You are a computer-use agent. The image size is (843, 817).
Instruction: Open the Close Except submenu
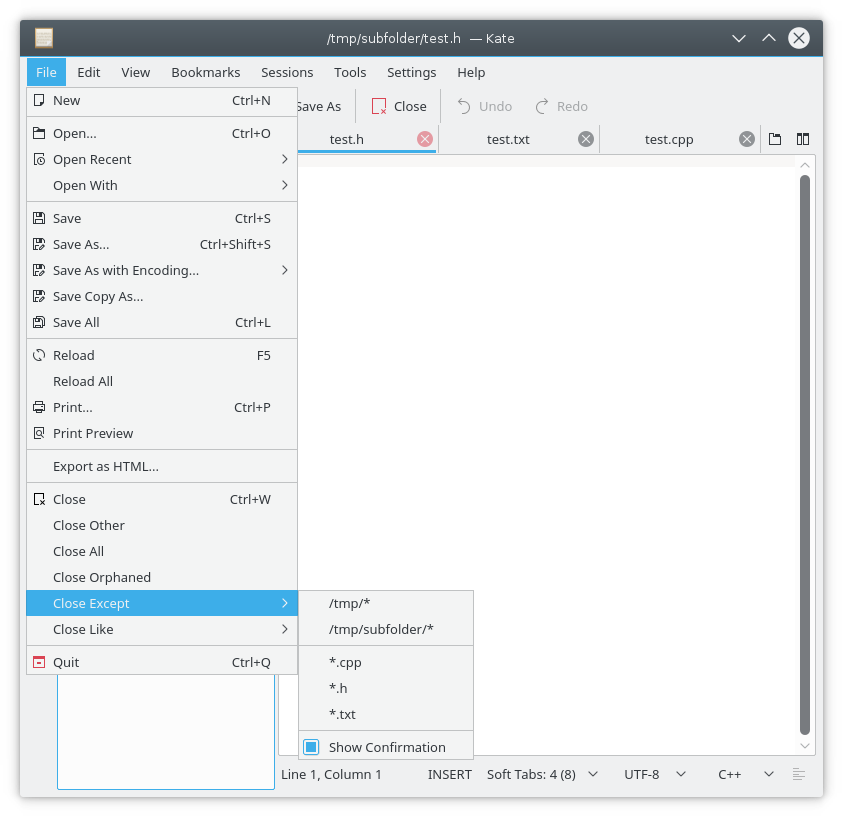(162, 603)
